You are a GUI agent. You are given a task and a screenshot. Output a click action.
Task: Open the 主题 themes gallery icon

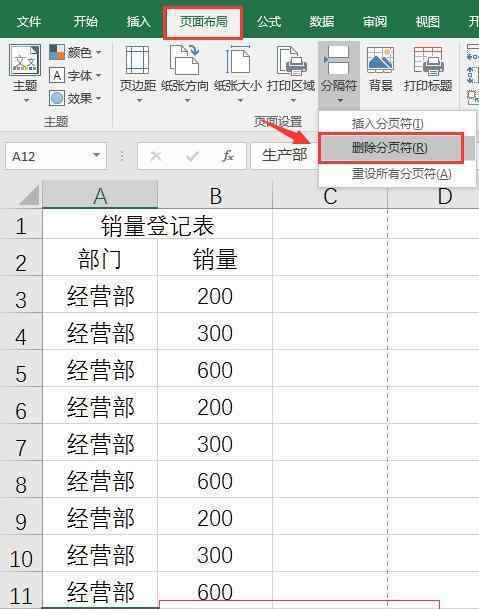pos(25,60)
